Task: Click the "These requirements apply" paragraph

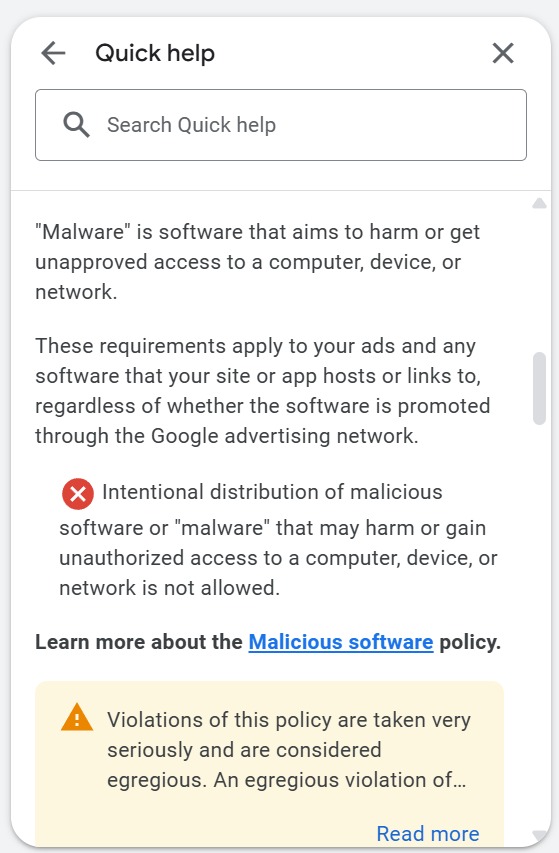Action: [263, 391]
